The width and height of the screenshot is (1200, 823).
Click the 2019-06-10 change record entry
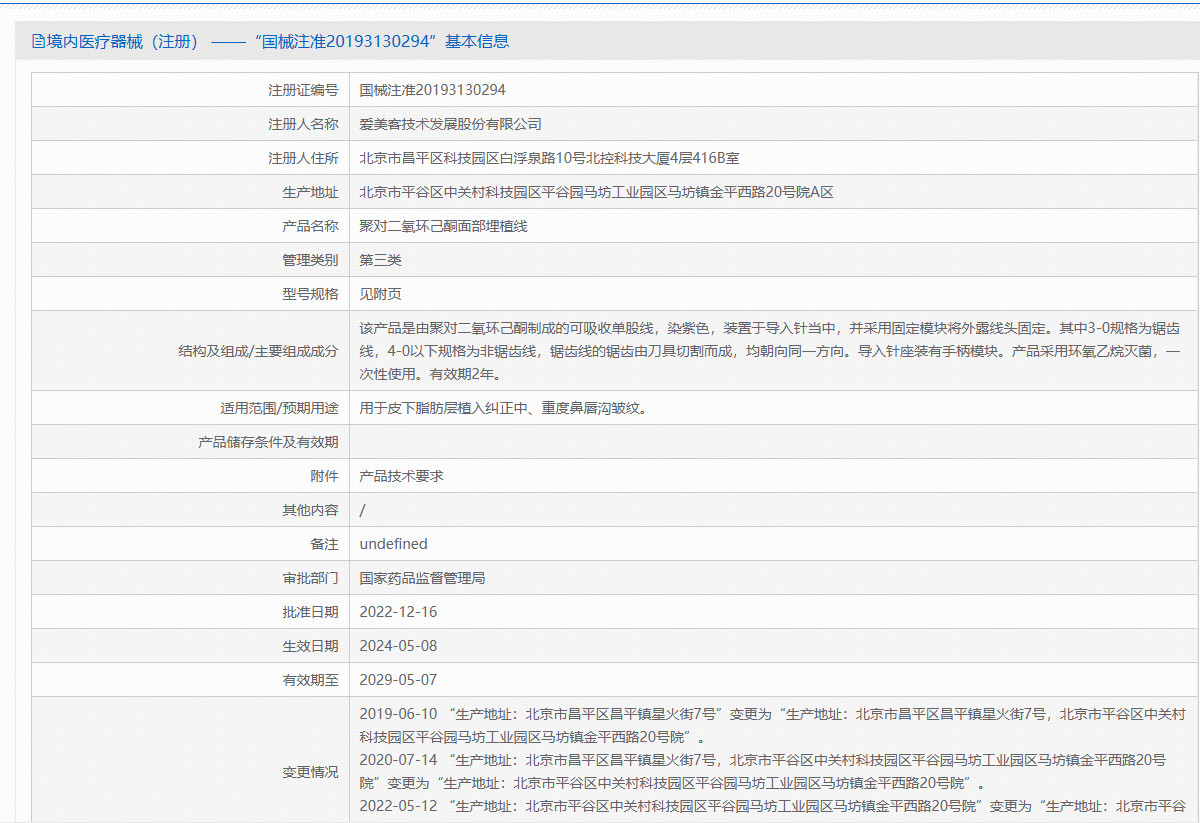(771, 725)
